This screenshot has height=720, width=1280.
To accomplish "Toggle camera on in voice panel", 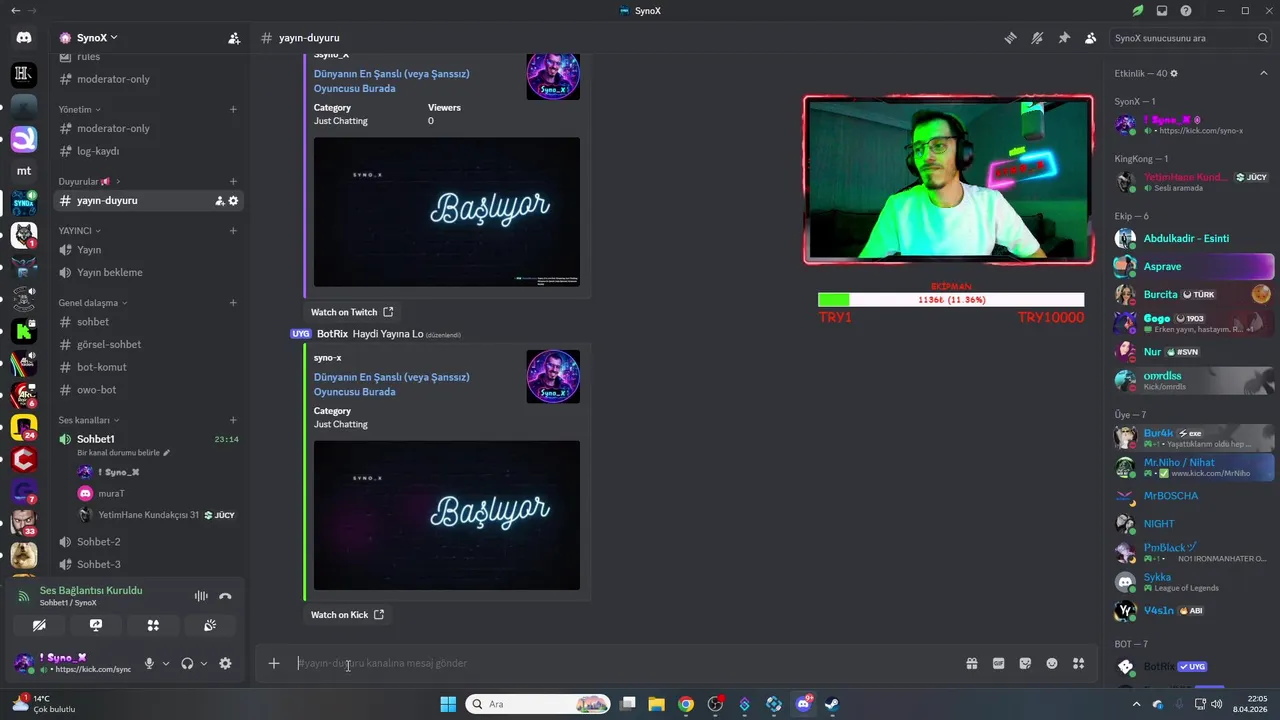I will [39, 625].
